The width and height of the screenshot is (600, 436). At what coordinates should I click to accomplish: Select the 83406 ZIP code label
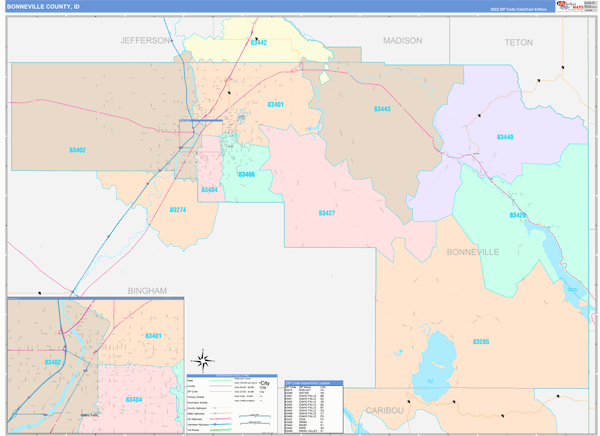coord(246,175)
